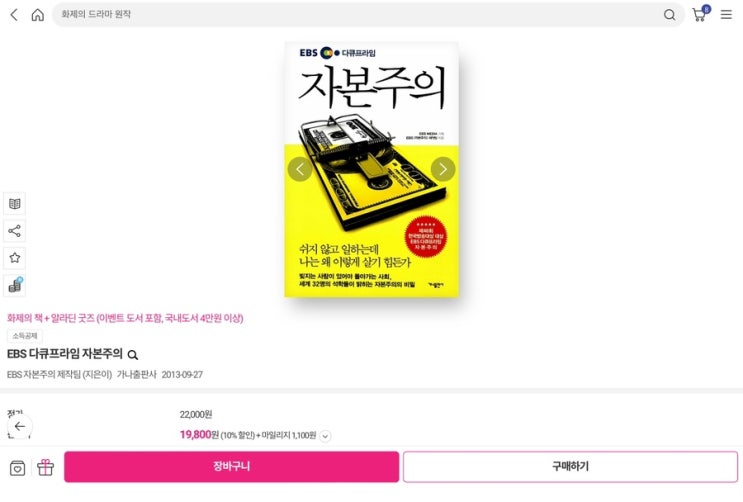Buy now with 구매하기 button
Viewport: 743px width, 502px height.
(x=570, y=466)
